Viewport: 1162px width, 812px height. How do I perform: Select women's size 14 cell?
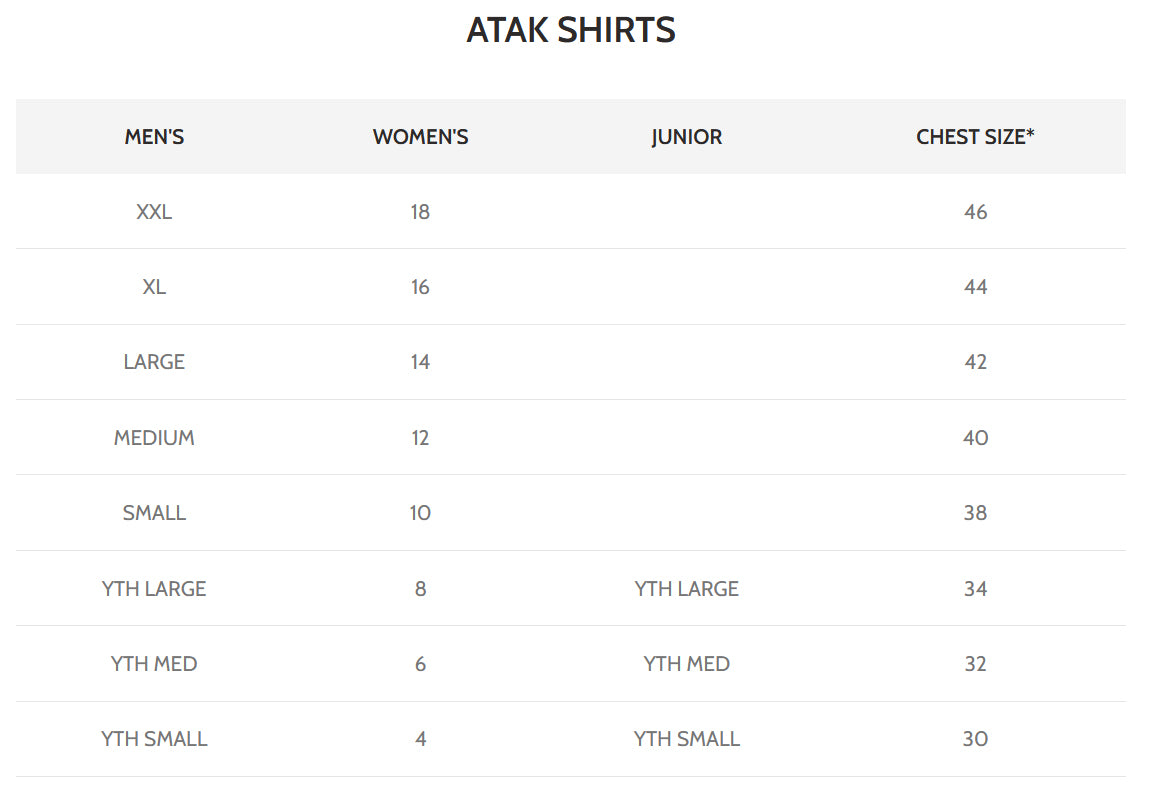pyautogui.click(x=420, y=362)
